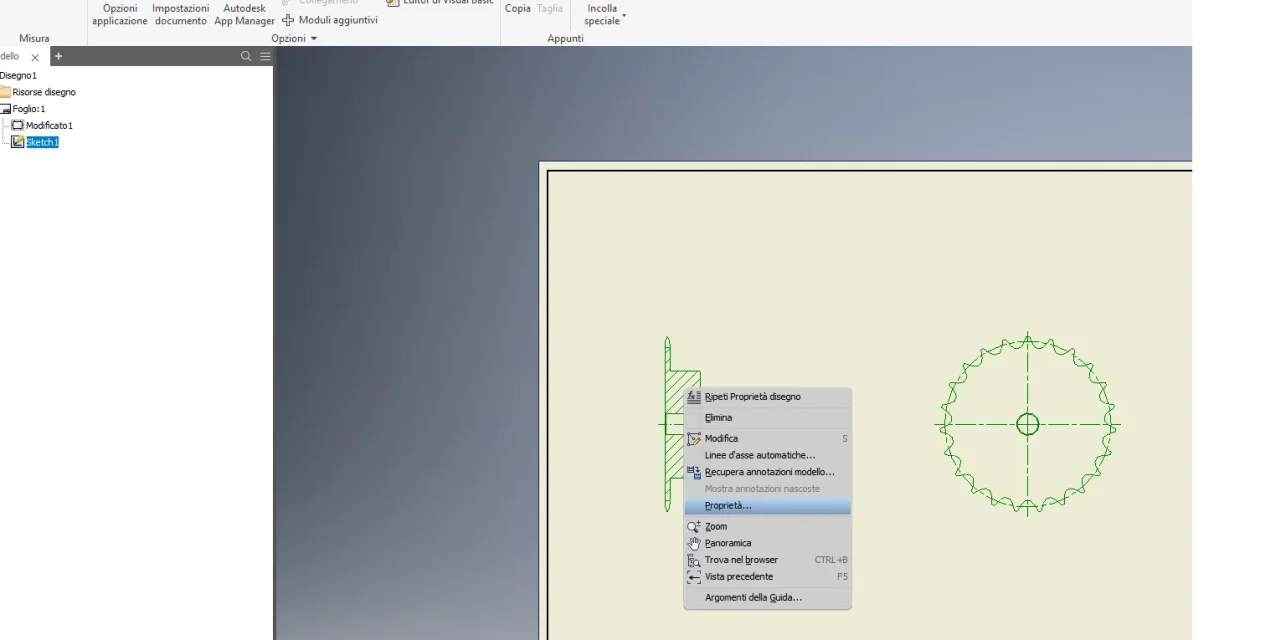
Task: Open the browser panel hamburger menu
Action: [265, 57]
